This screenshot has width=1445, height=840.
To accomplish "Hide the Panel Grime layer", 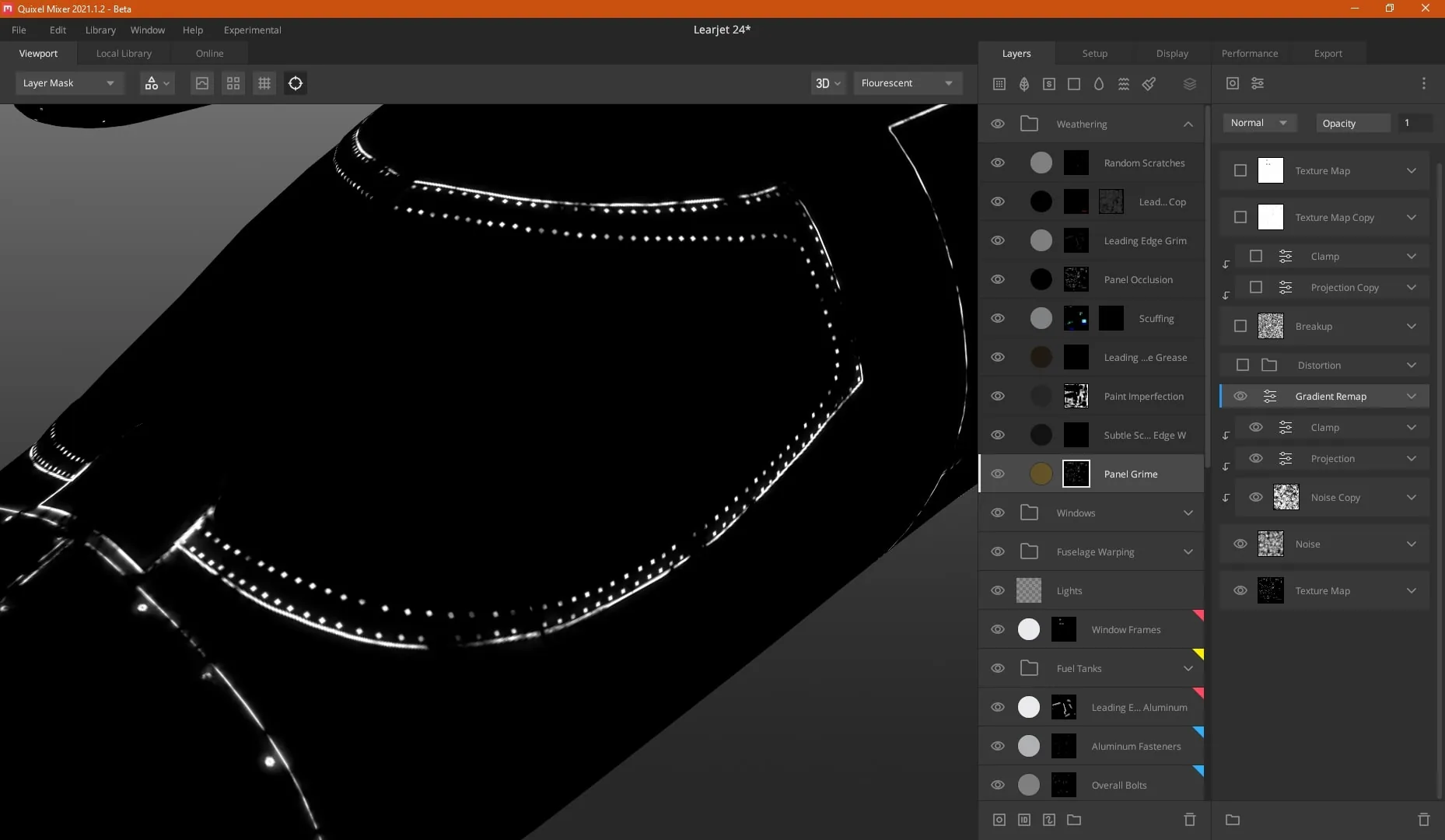I will [998, 474].
